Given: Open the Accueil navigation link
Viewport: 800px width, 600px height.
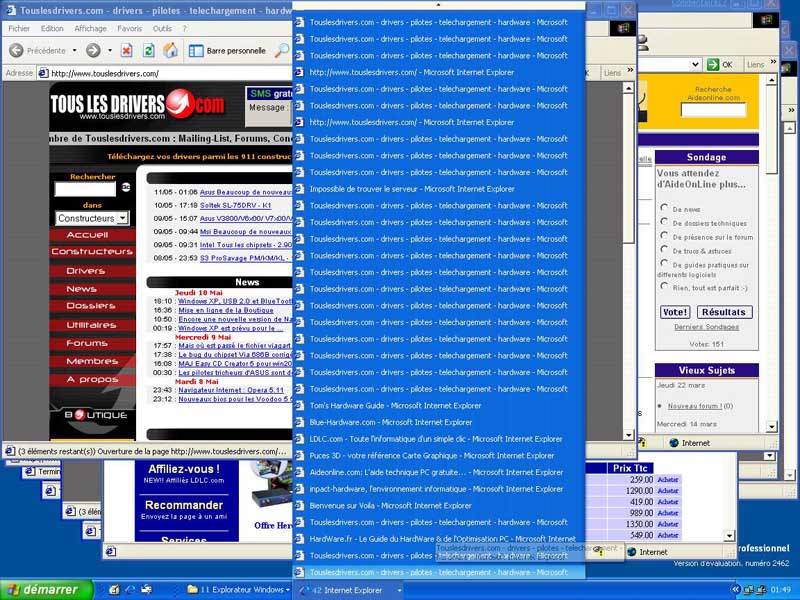Looking at the screenshot, I should [92, 235].
